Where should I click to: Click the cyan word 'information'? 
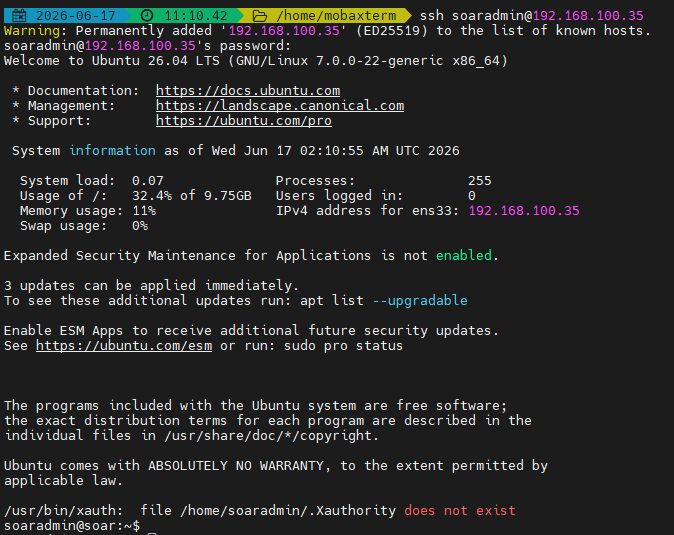112,151
